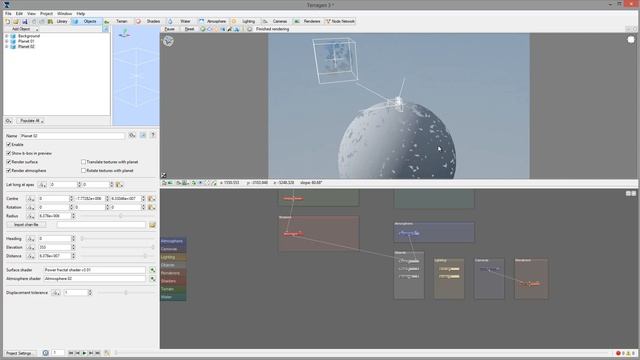Click the animation icon beside Radius label
The image size is (640, 360).
(x=31, y=216)
